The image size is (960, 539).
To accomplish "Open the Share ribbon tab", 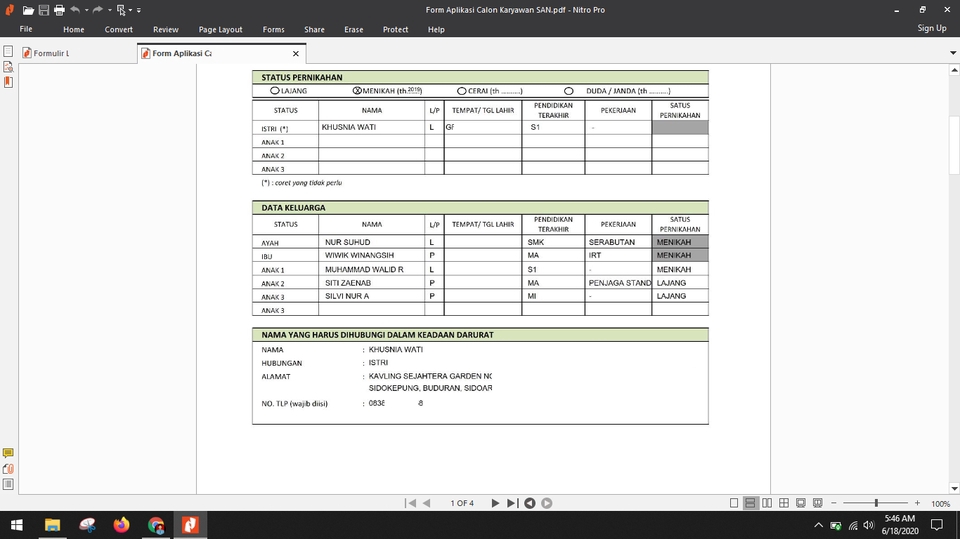I will coord(314,29).
